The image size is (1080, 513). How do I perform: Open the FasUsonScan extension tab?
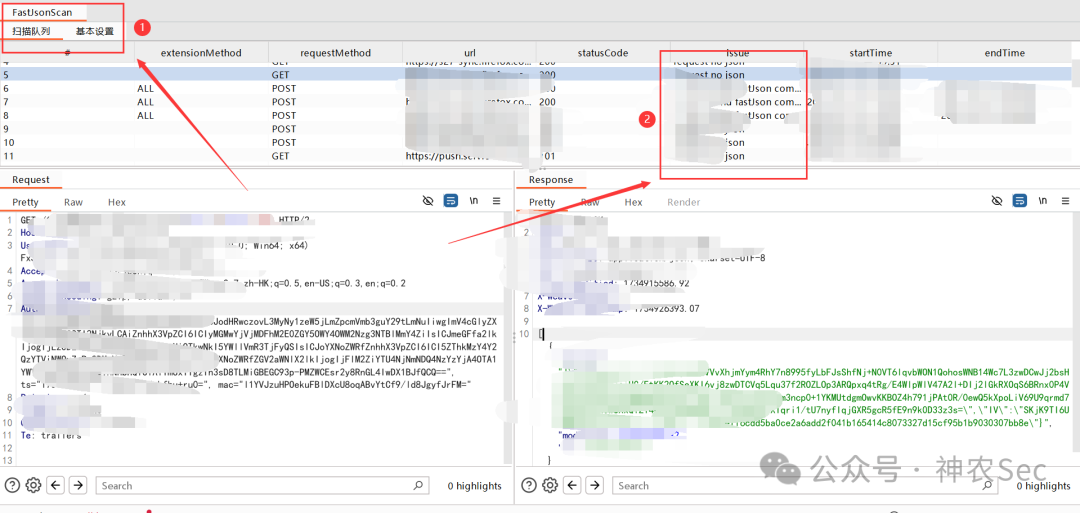pos(41,12)
